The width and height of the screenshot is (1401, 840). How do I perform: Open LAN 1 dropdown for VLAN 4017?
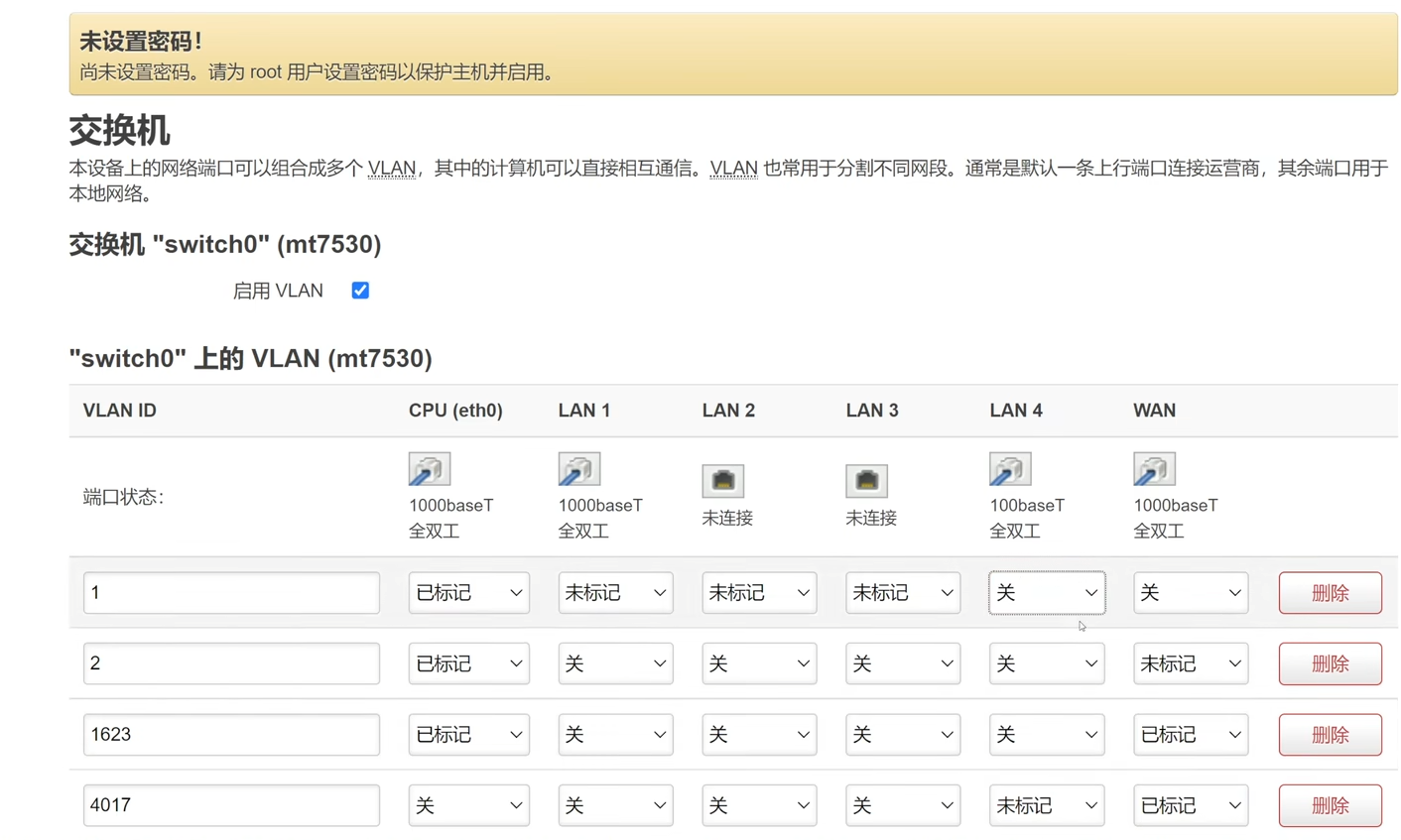[x=616, y=805]
